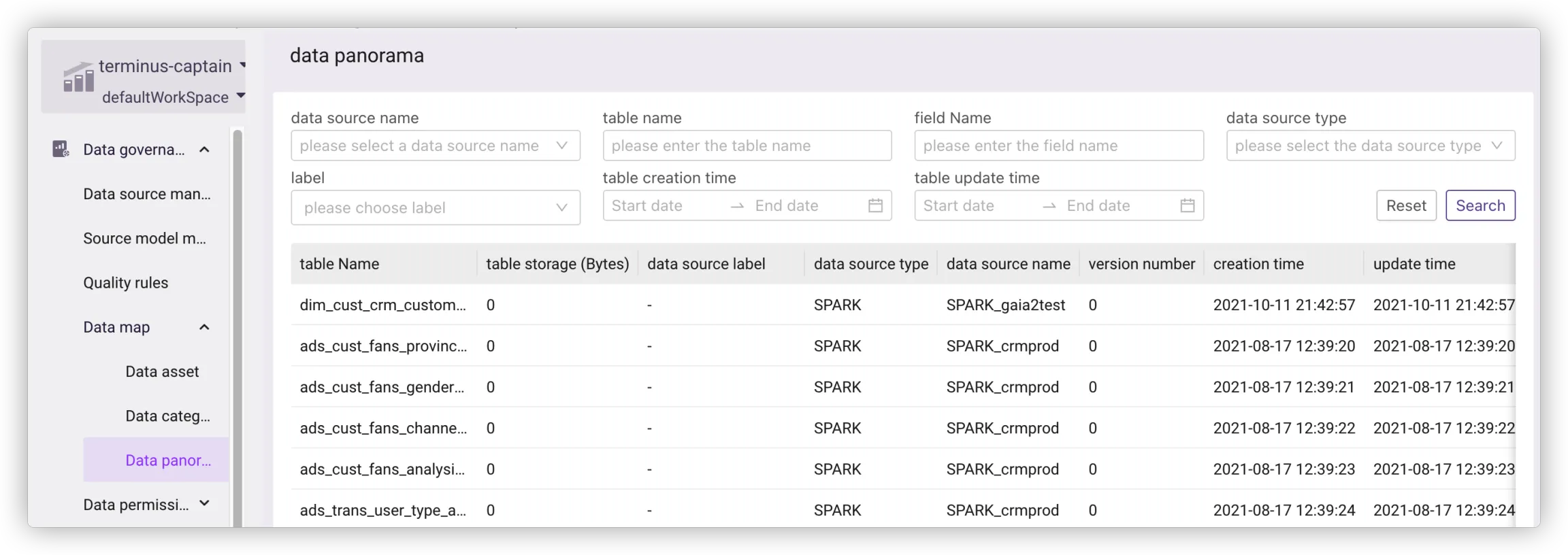Screen dimensions: 1568x555
Task: Collapse the Data governance menu chevron
Action: pos(204,150)
